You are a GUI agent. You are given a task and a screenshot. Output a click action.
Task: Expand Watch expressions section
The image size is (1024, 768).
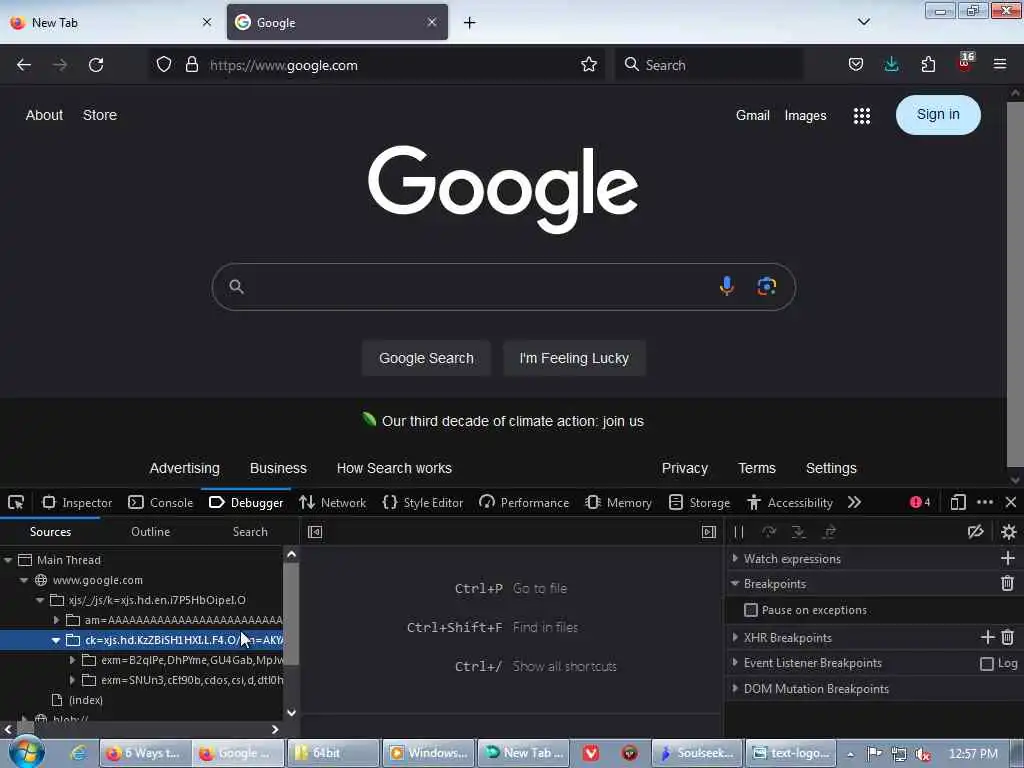pos(735,558)
